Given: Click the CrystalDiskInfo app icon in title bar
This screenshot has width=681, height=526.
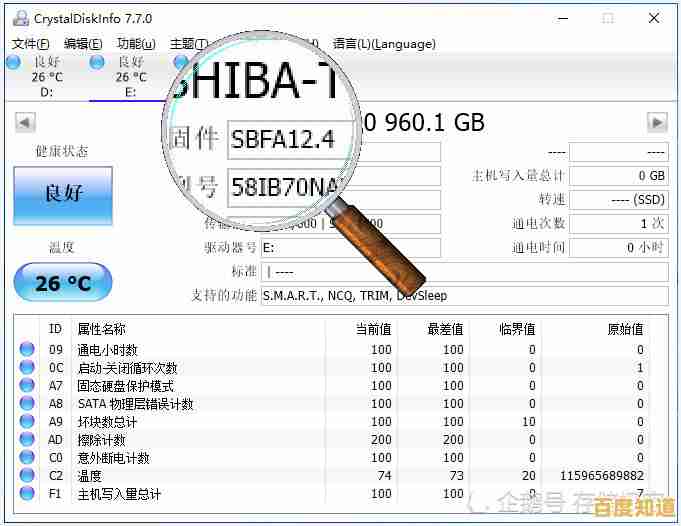Looking at the screenshot, I should pos(19,18).
